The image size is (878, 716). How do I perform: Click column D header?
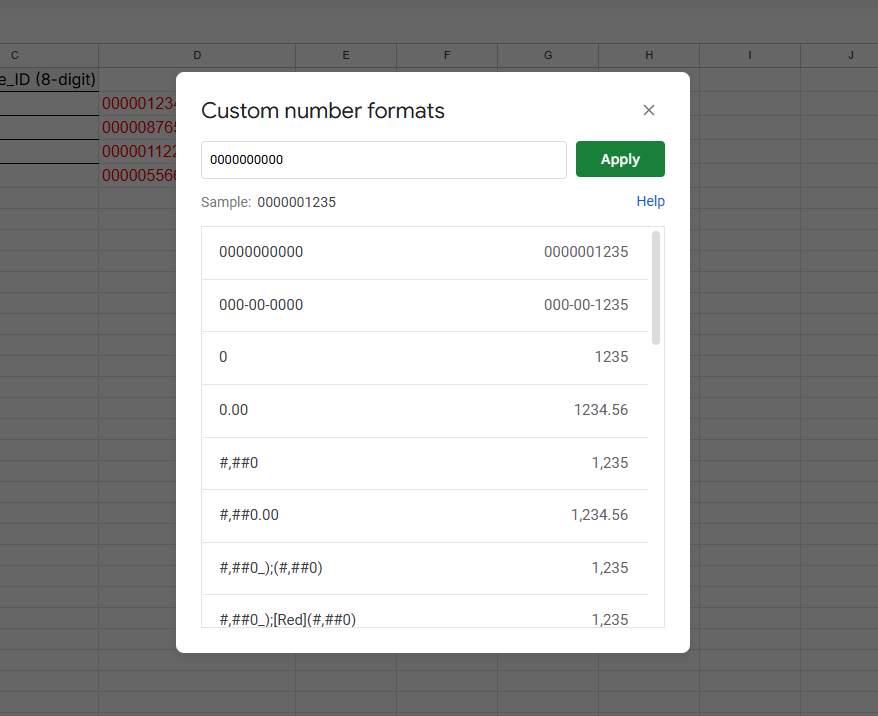(196, 55)
